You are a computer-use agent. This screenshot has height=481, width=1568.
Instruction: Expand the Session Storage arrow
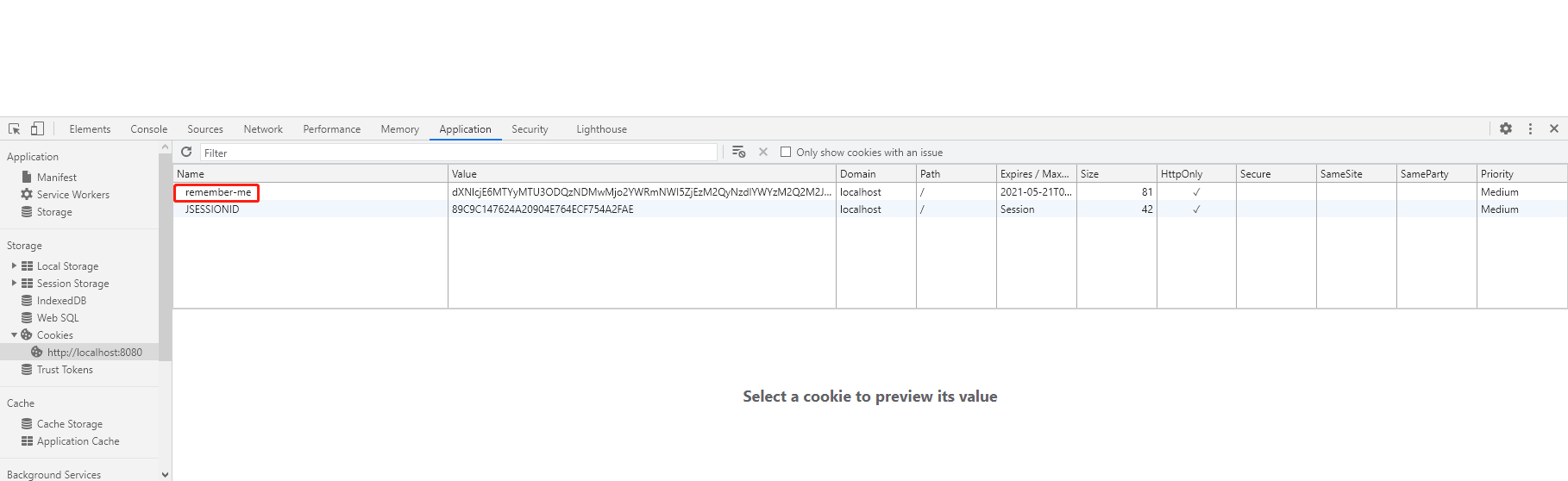pos(14,283)
